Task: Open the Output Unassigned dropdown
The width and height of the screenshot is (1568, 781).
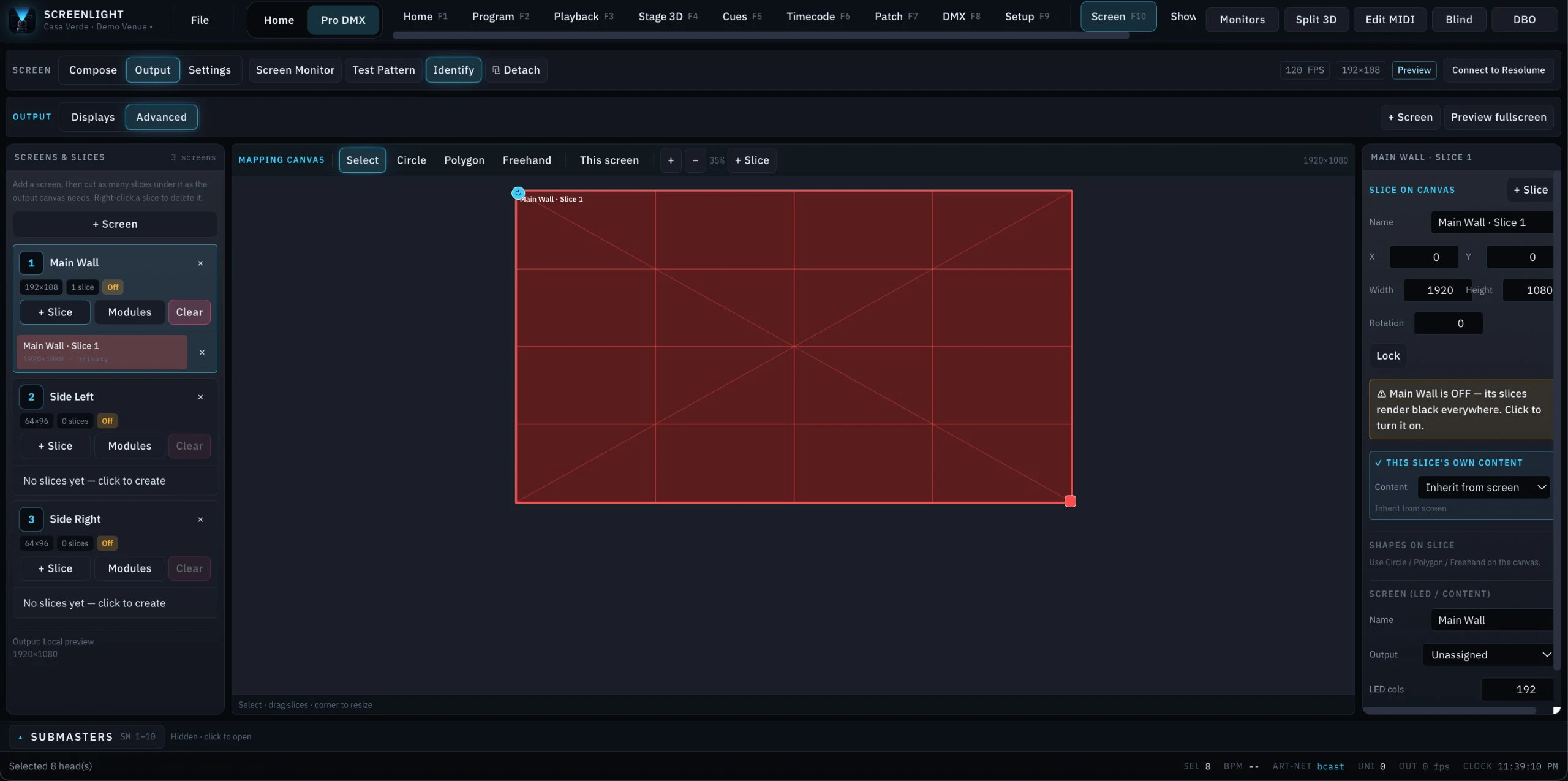Action: (x=1488, y=655)
